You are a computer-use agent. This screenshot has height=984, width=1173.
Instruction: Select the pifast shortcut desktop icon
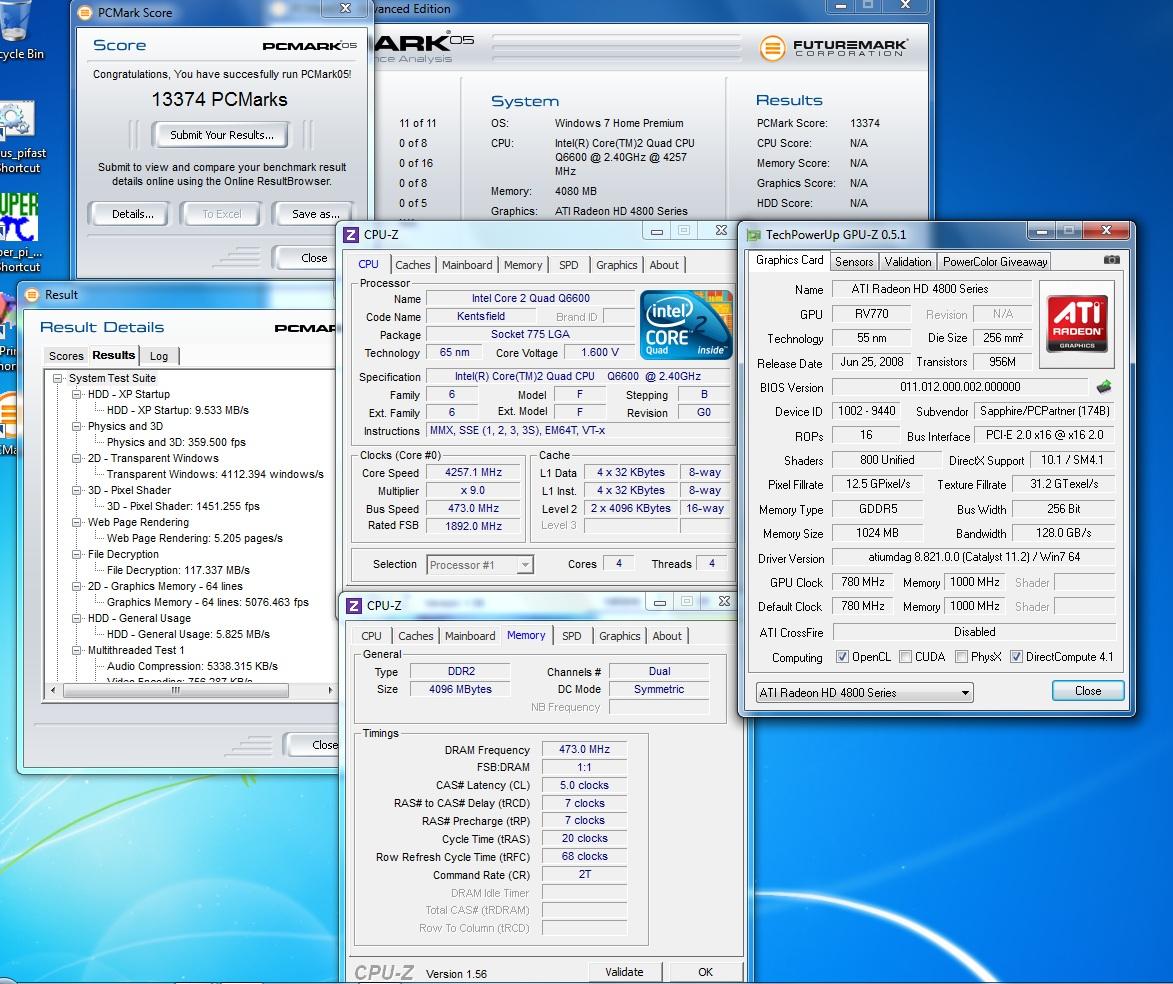point(21,138)
